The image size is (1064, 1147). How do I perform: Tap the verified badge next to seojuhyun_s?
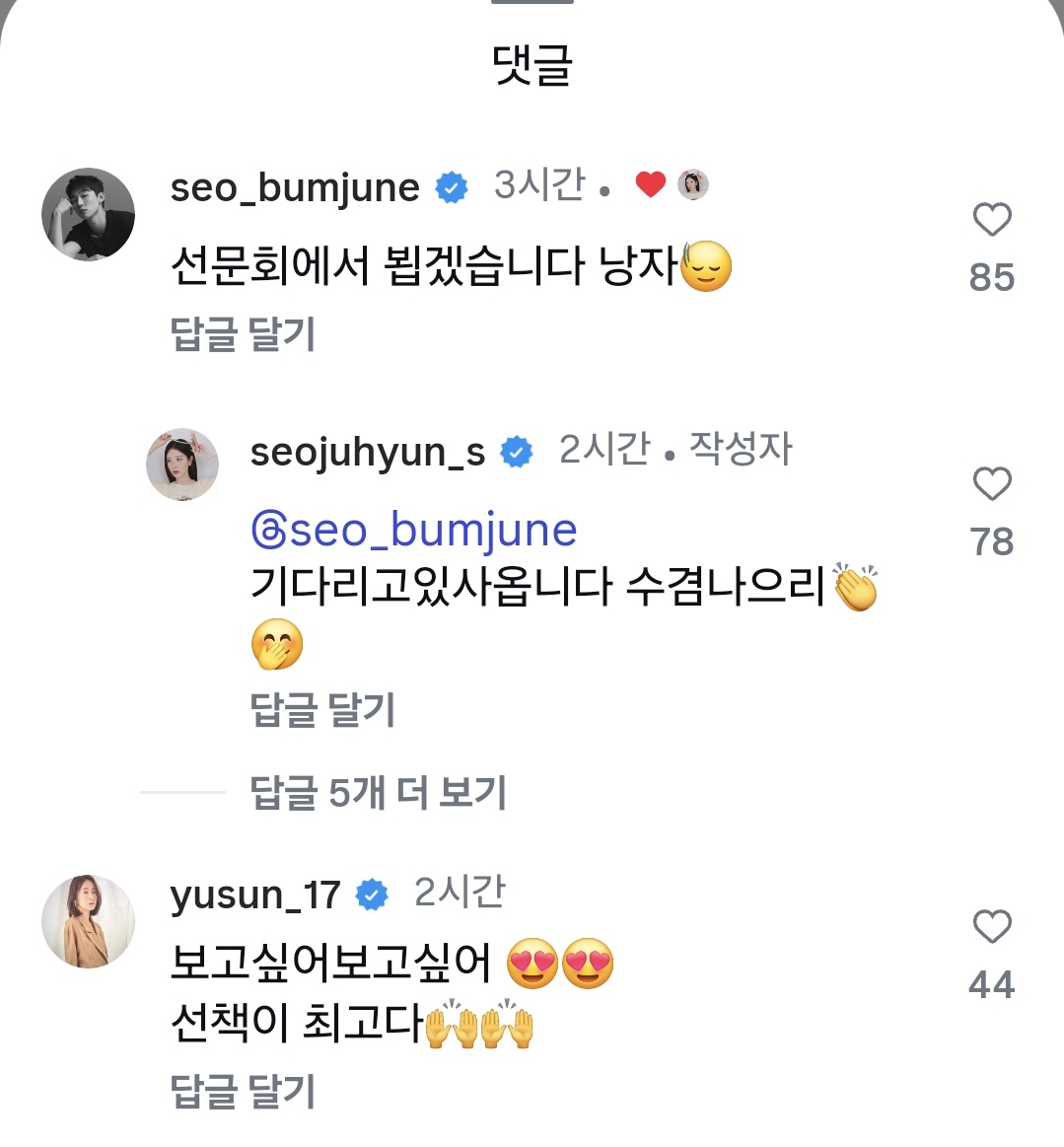(x=517, y=452)
